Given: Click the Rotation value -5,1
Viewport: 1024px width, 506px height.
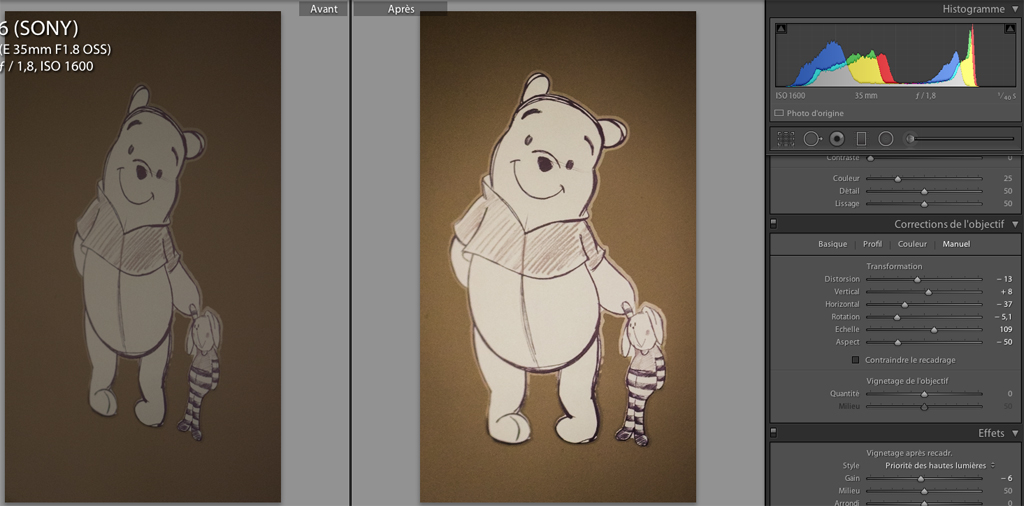Looking at the screenshot, I should tap(1003, 317).
